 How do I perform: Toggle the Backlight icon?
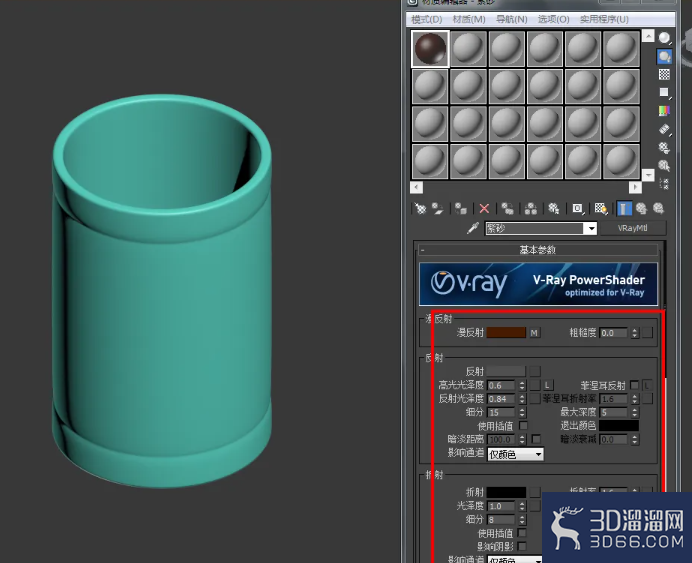[664, 56]
